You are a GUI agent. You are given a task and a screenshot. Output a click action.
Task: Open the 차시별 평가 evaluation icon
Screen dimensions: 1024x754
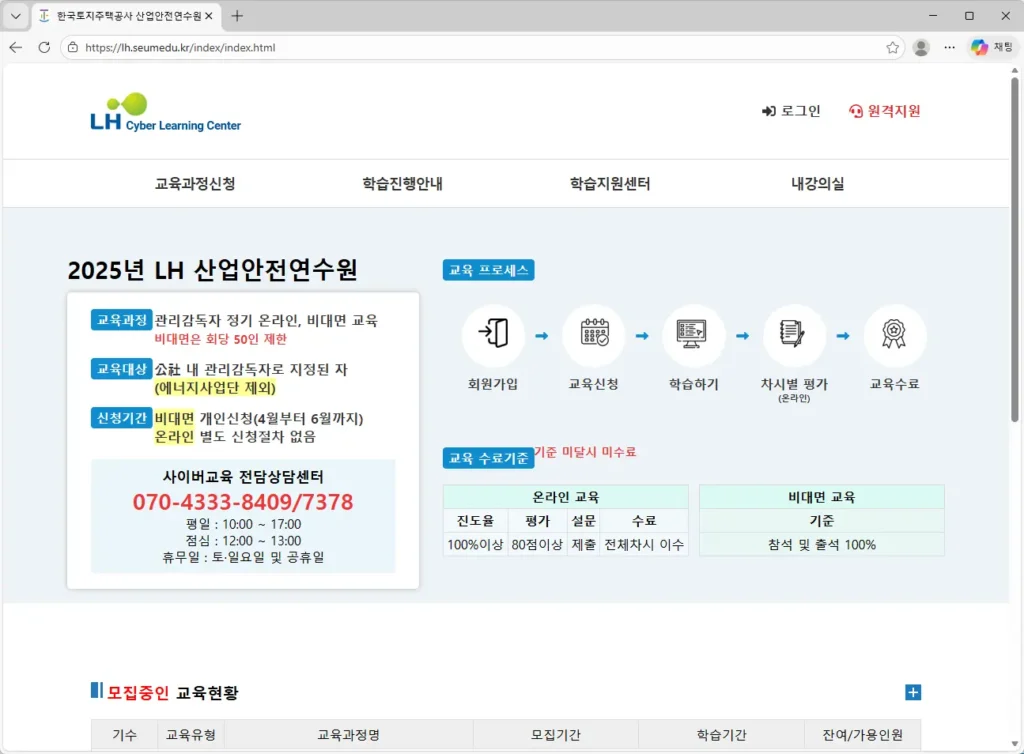(794, 333)
